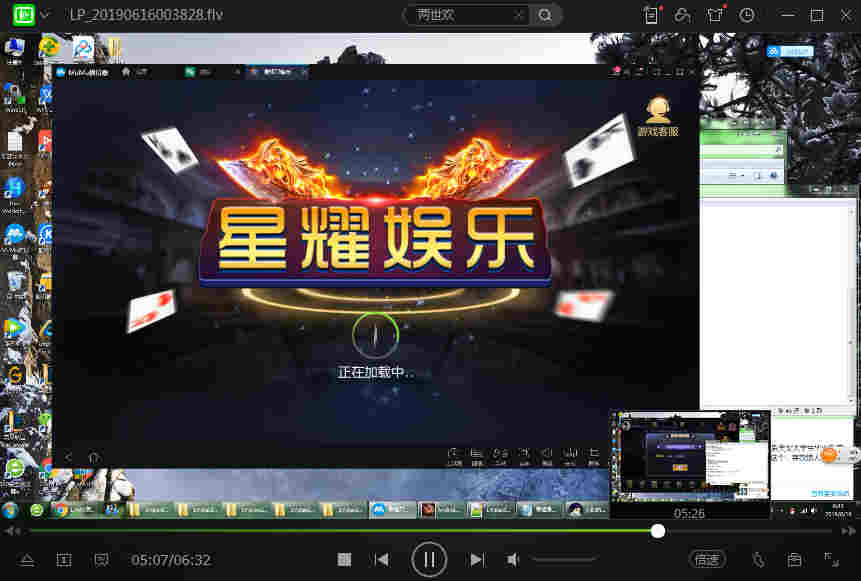This screenshot has width=861, height=581.
Task: Toggle the bullet comment icon
Action: click(x=101, y=560)
